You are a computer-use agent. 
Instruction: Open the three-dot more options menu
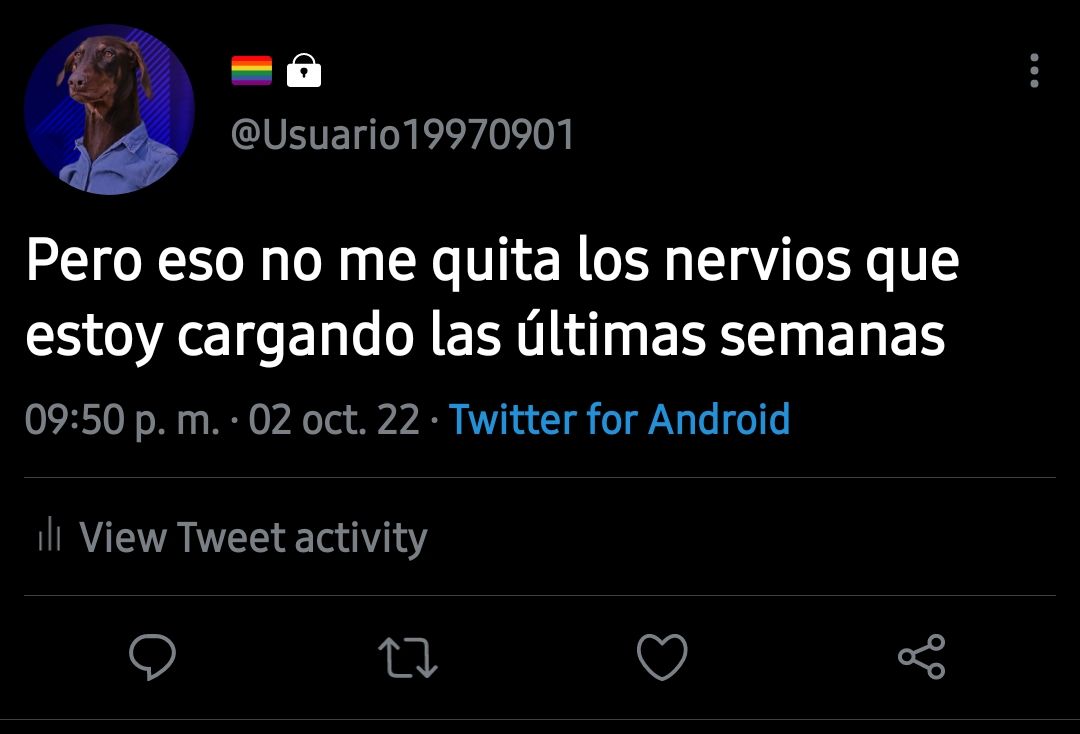[x=1034, y=70]
